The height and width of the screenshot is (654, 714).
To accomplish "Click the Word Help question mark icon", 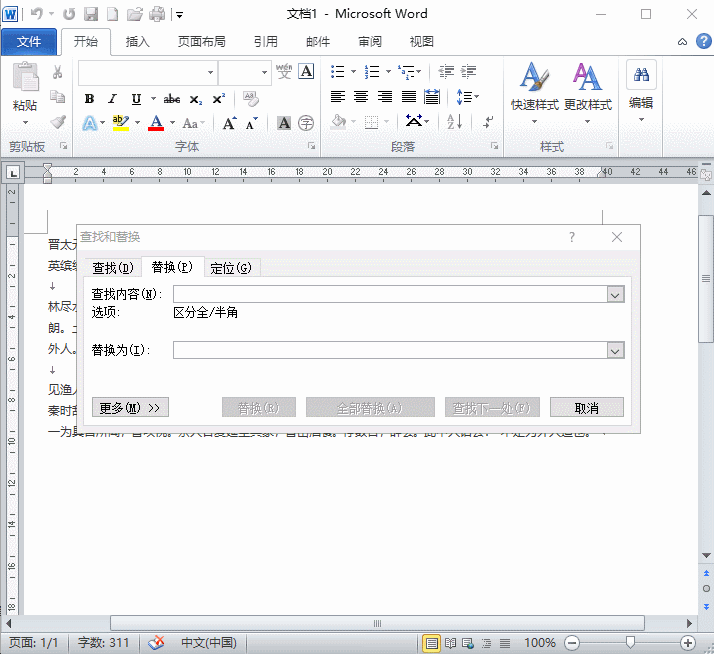I will click(704, 41).
